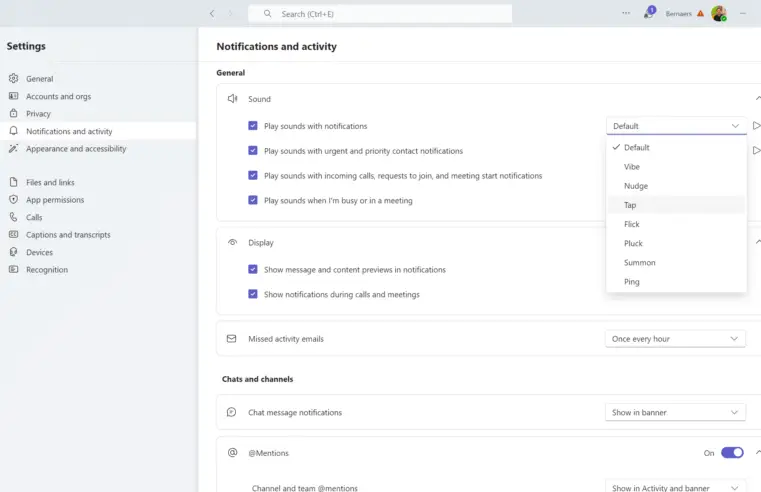The image size is (761, 492).
Task: Open Appearance and accessibility settings
Action: pos(98,148)
